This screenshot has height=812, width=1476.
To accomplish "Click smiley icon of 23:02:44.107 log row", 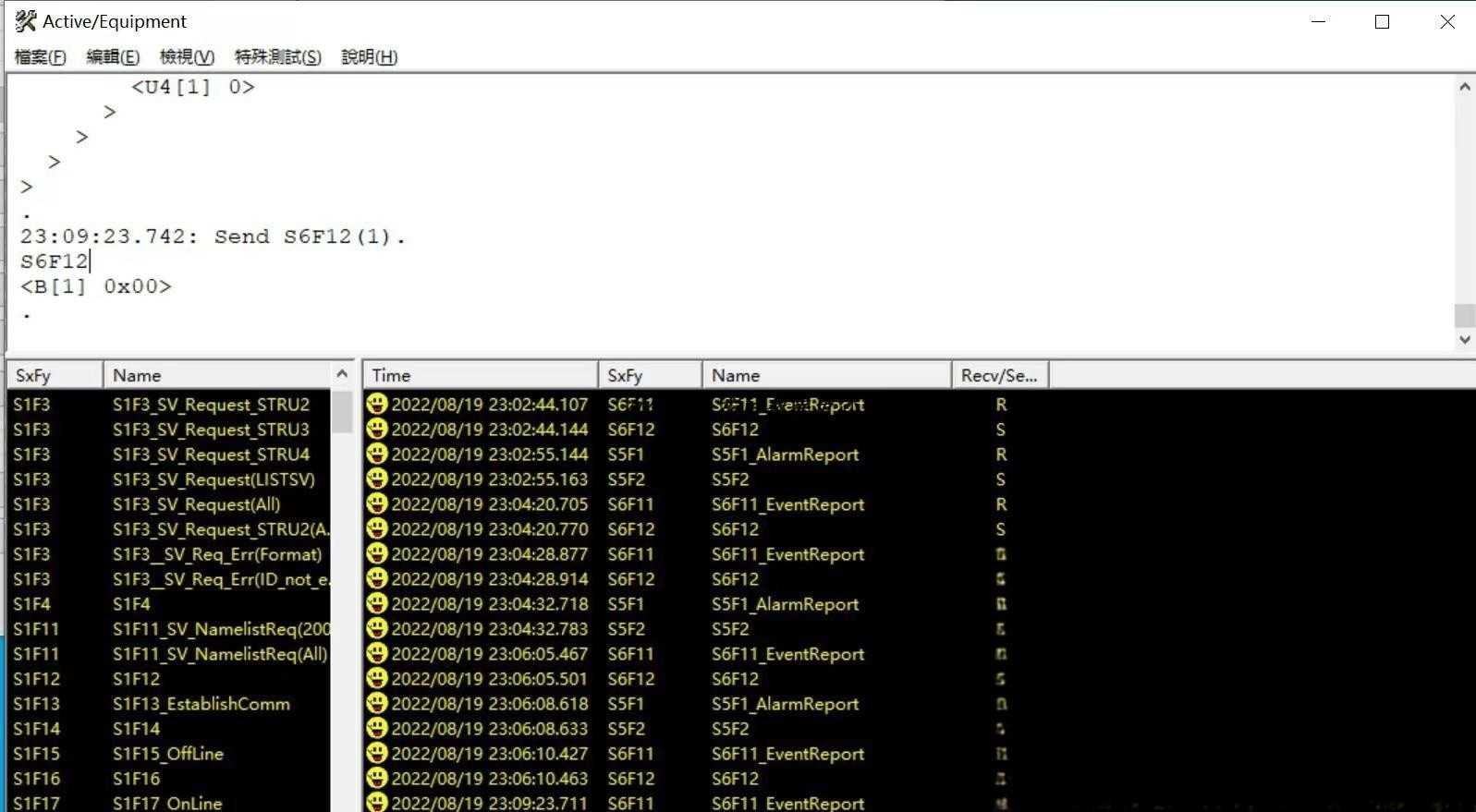I will pyautogui.click(x=376, y=404).
